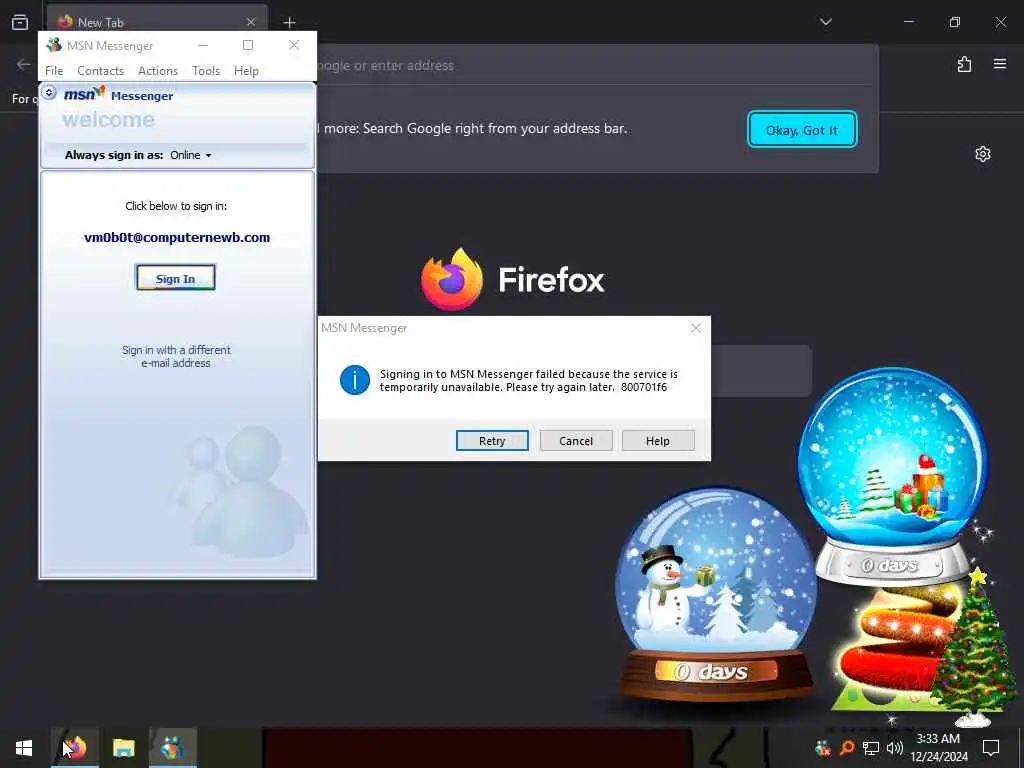Click the vm0b0t@computernewb.com account name
Screen dimensions: 1024x768
click(x=176, y=237)
